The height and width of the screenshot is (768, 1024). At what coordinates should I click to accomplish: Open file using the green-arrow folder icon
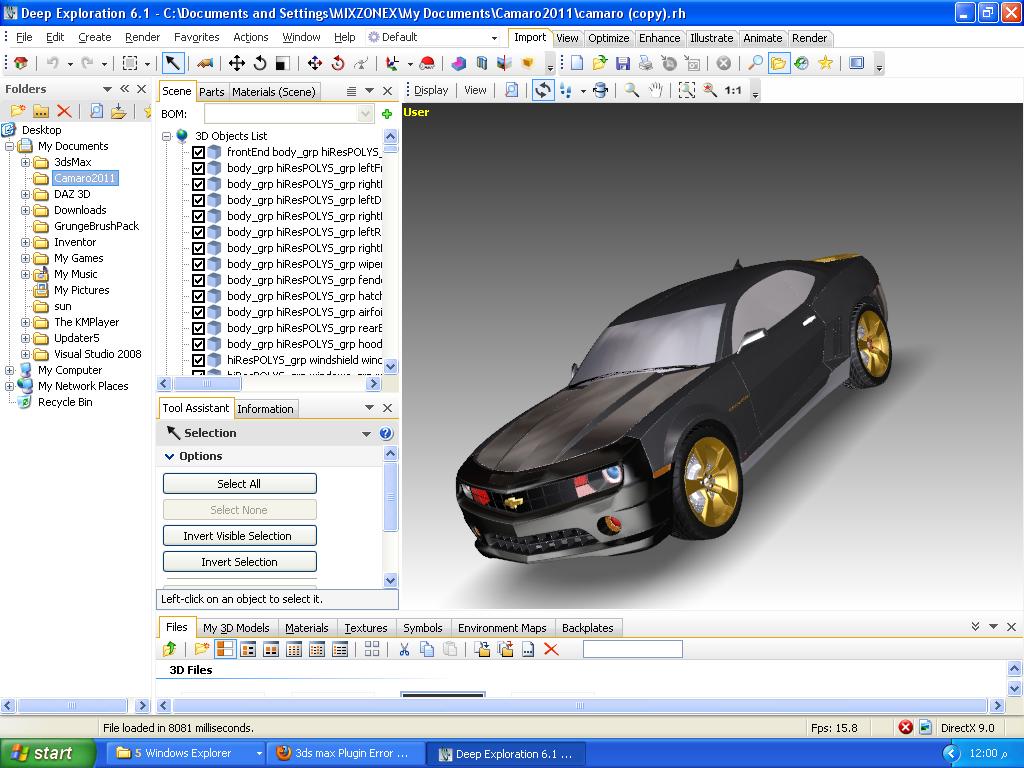coord(600,63)
